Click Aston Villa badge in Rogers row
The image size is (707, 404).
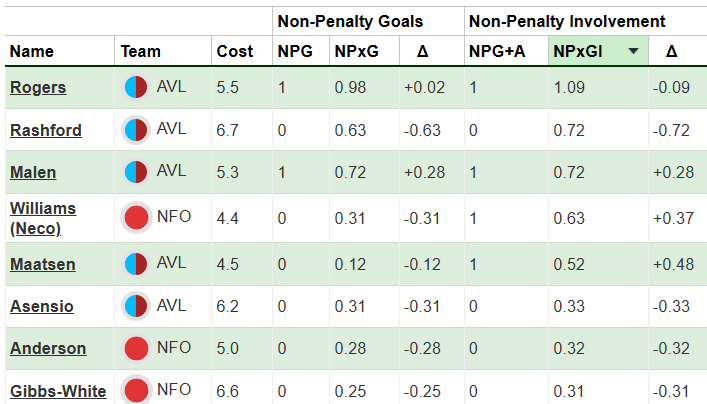137,87
